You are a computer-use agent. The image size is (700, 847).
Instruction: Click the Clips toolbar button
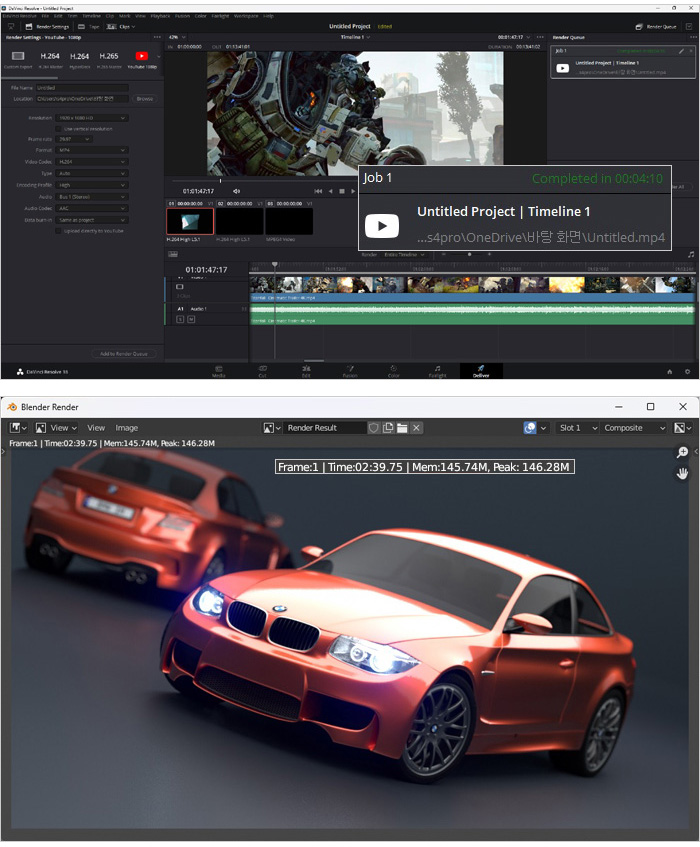click(x=120, y=26)
